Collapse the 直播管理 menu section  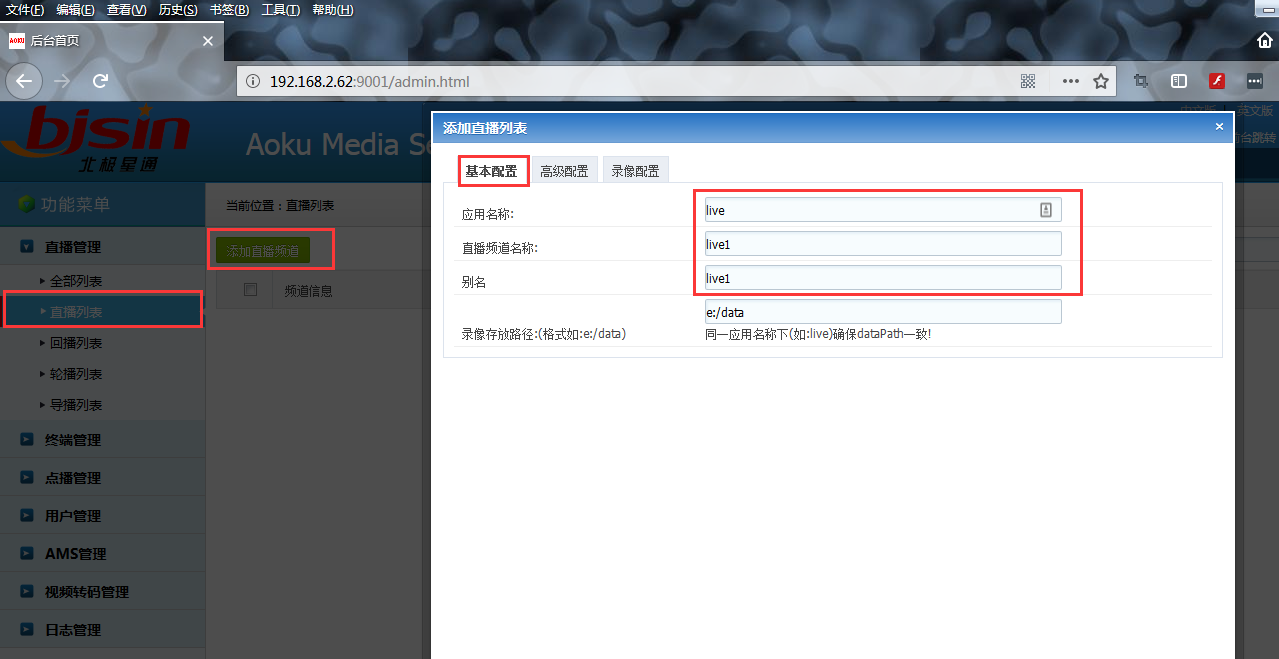coord(102,247)
